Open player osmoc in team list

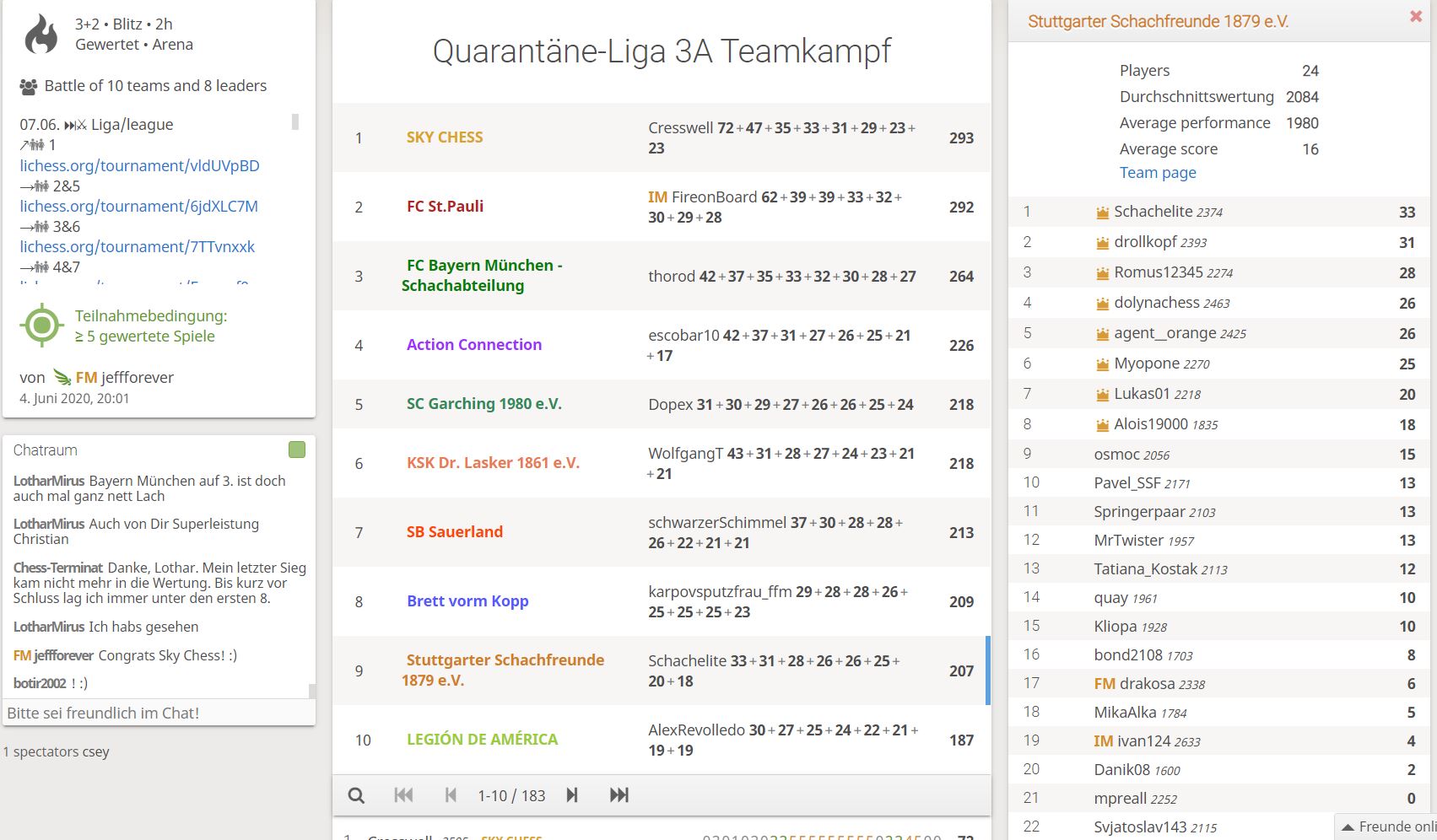[1132, 455]
